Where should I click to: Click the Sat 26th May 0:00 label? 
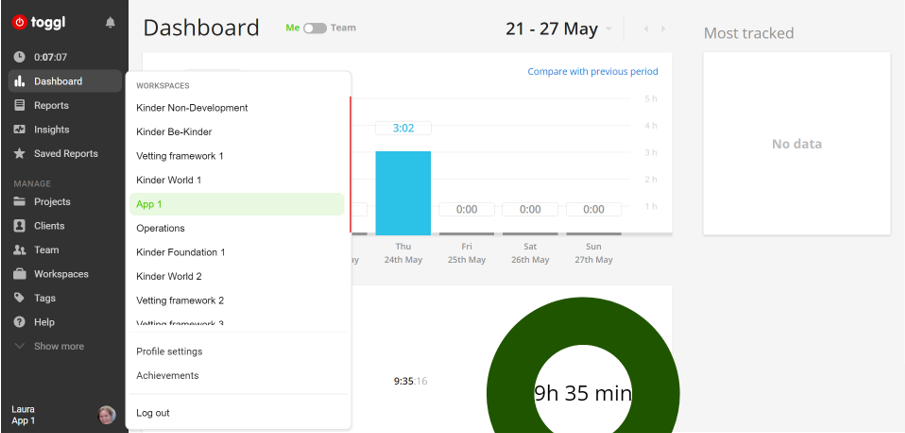(x=530, y=210)
